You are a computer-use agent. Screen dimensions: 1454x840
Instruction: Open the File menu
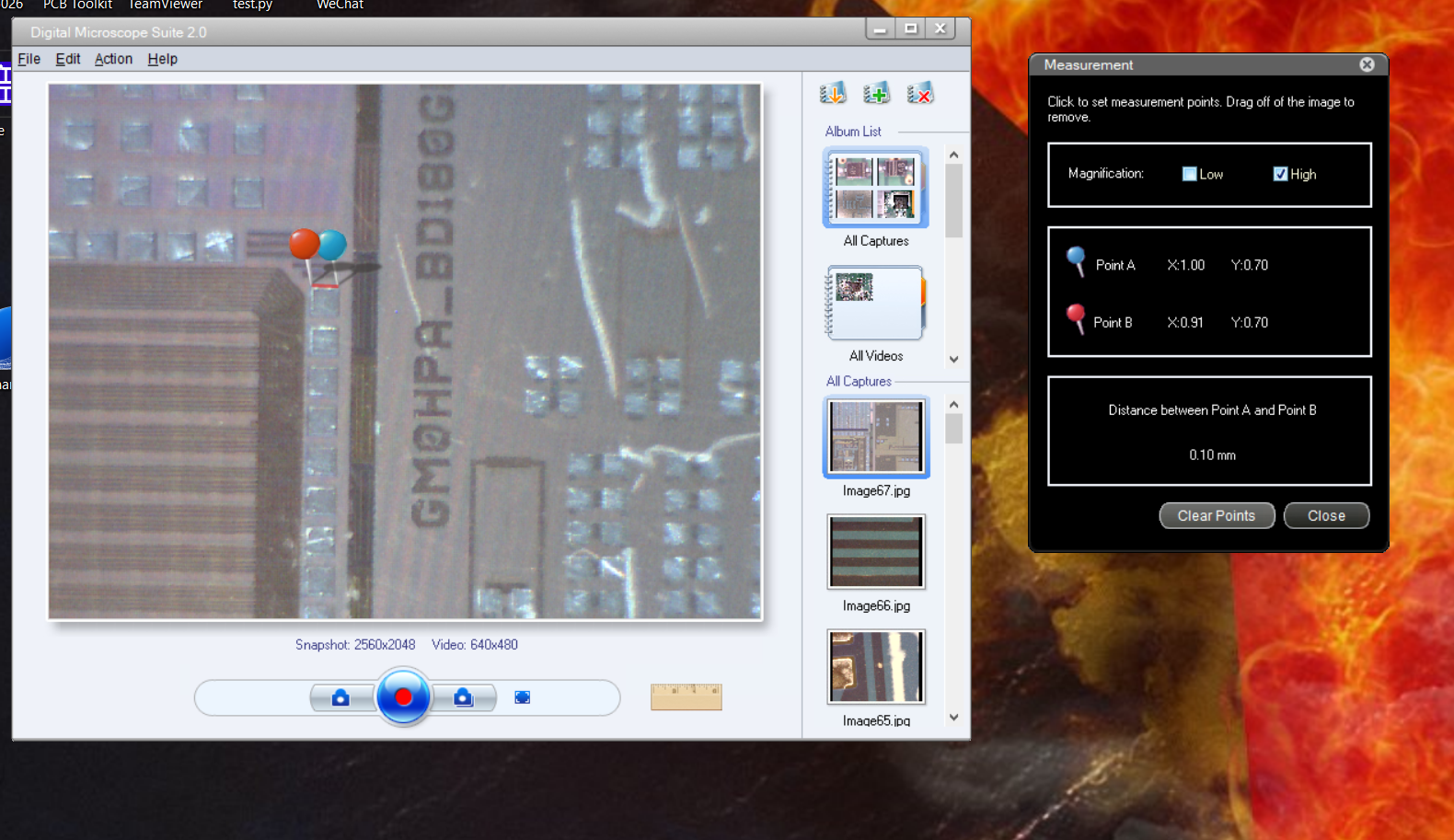click(x=29, y=59)
